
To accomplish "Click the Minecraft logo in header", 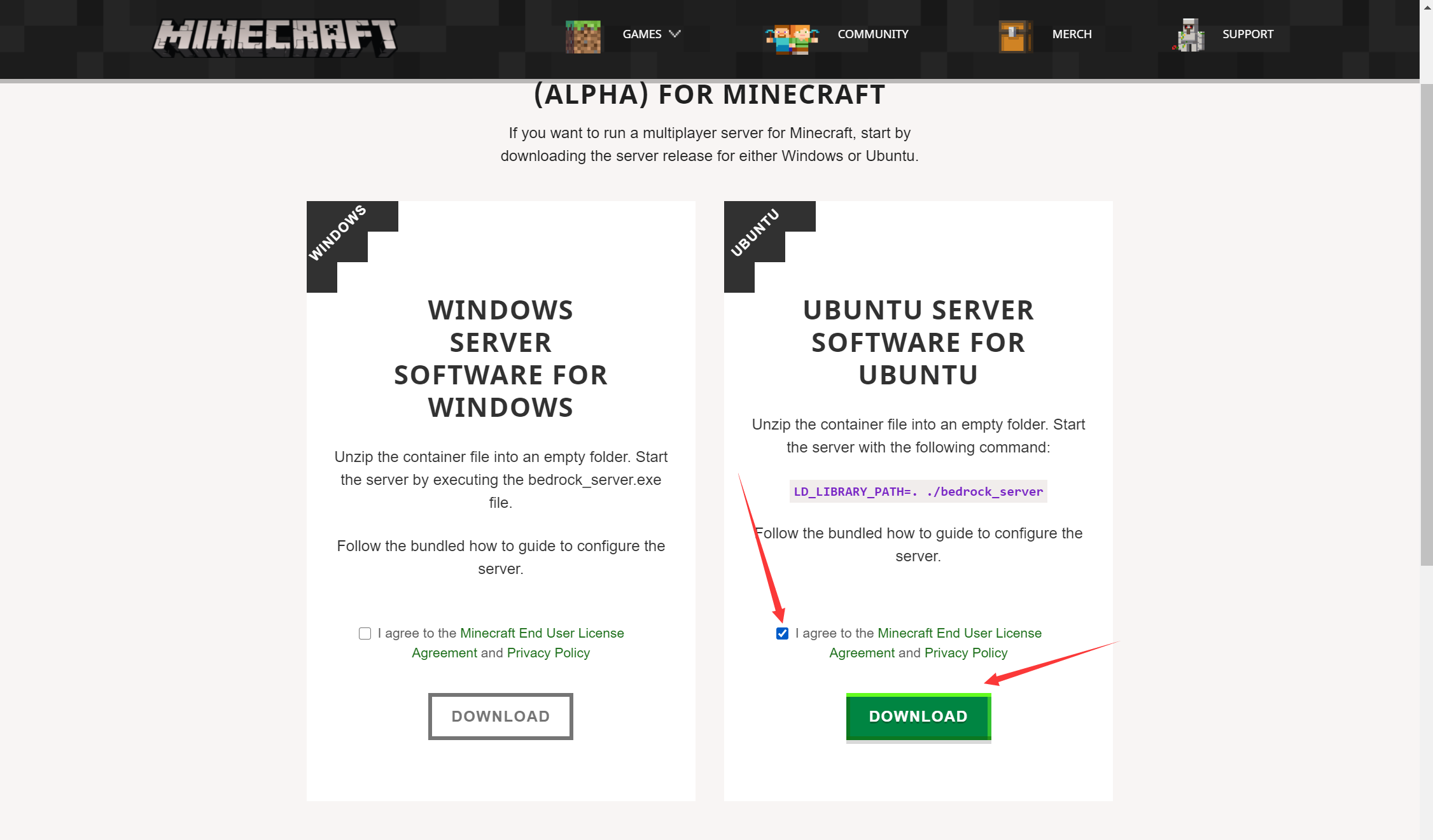I will tap(275, 38).
